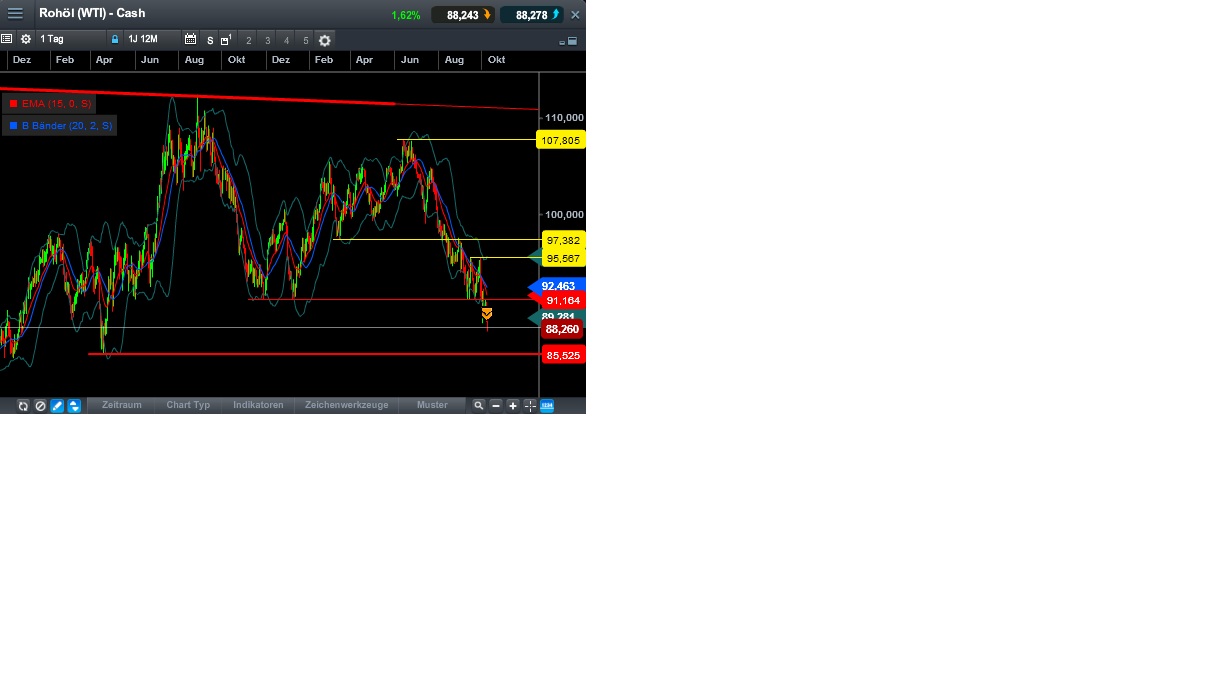The image size is (1207, 698).
Task: Open the Indikatoren menu
Action: (258, 405)
